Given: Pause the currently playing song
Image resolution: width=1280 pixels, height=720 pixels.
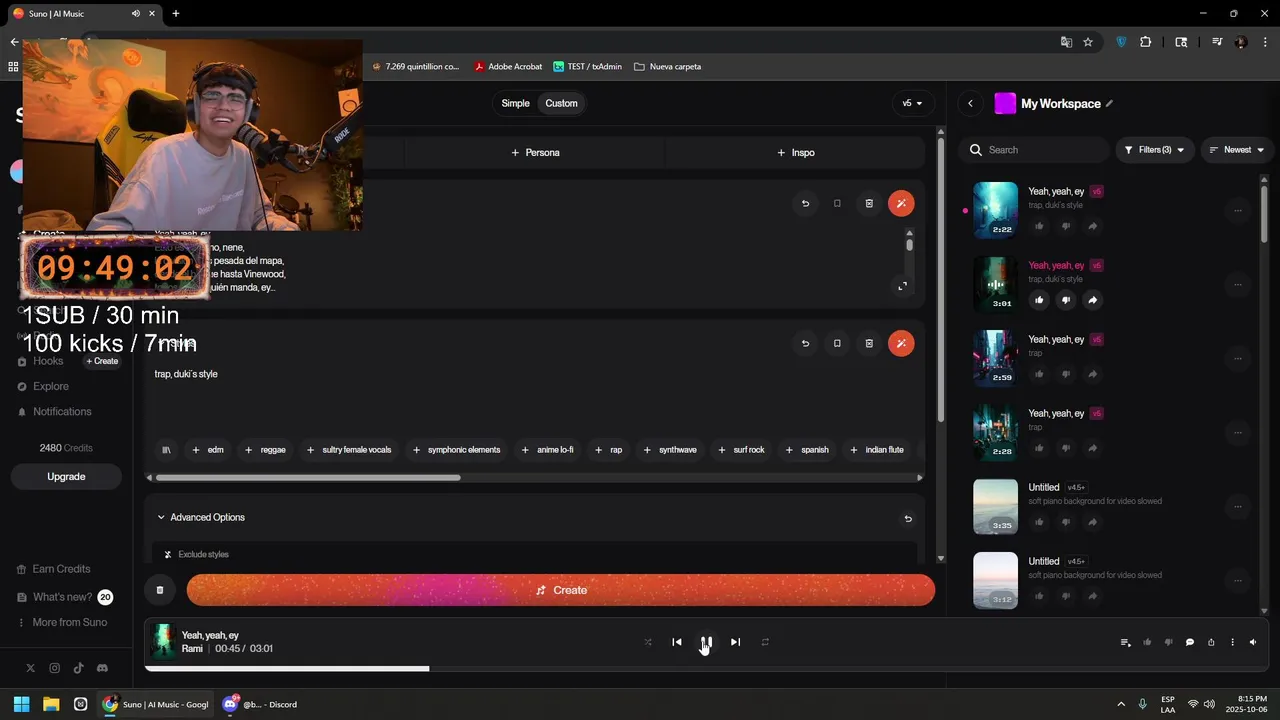Looking at the screenshot, I should [x=706, y=642].
